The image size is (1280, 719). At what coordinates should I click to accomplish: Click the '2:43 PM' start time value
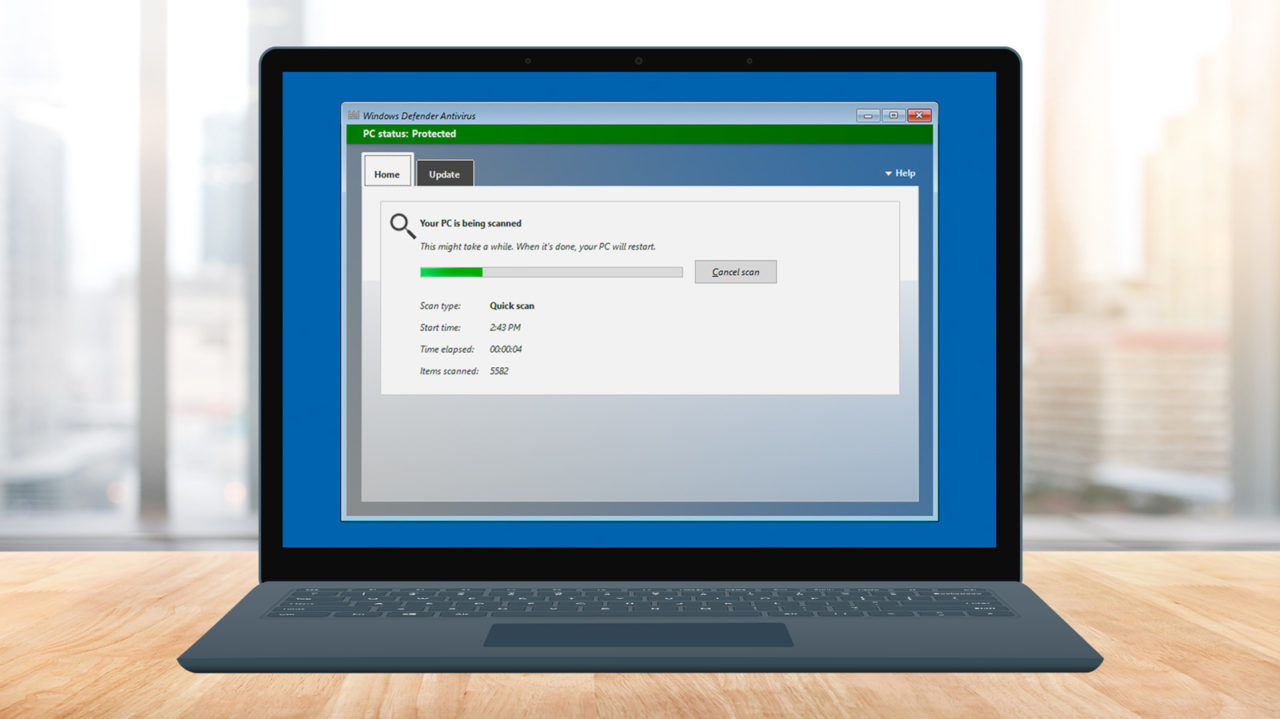(x=505, y=328)
